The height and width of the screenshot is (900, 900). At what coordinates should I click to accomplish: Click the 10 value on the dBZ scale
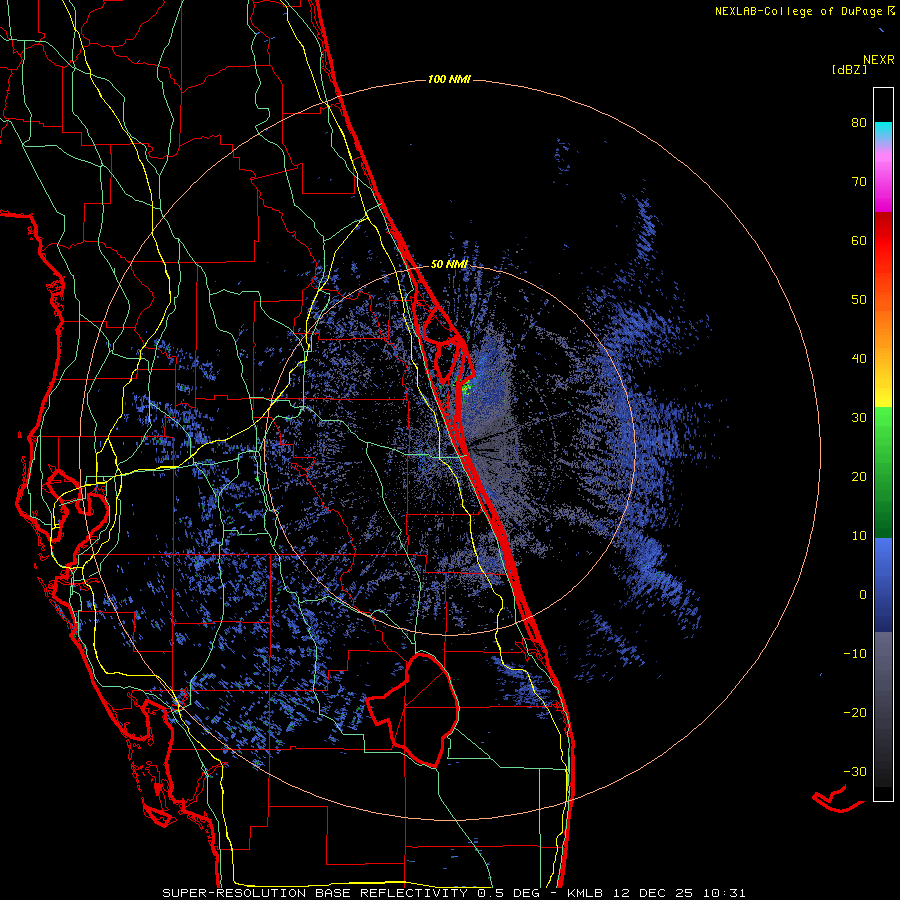(859, 536)
